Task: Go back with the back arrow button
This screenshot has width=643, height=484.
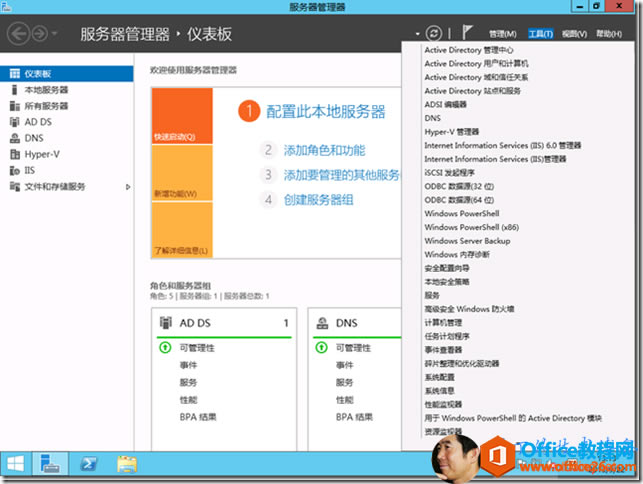Action: (18, 34)
